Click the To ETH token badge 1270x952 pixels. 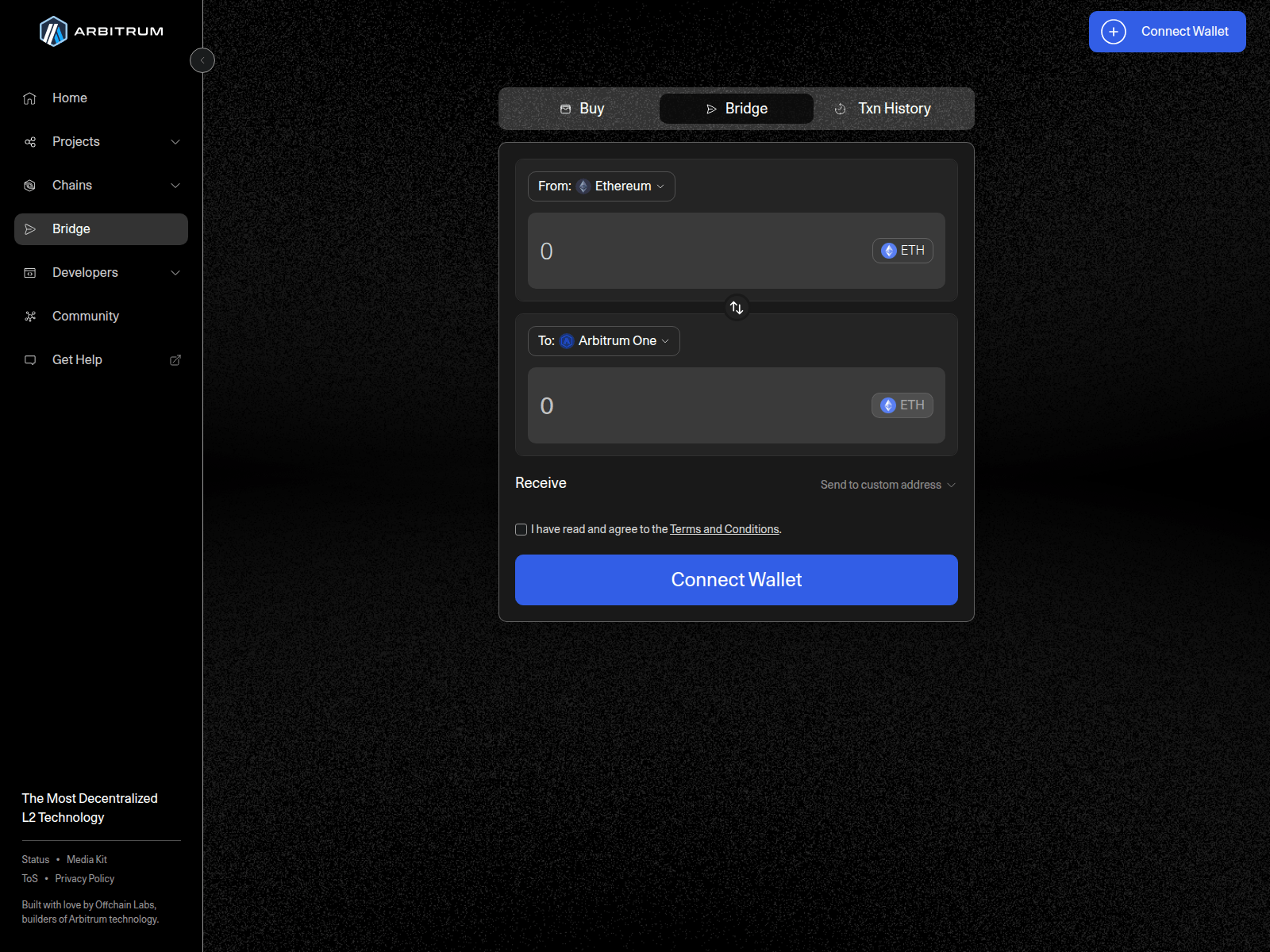click(902, 405)
